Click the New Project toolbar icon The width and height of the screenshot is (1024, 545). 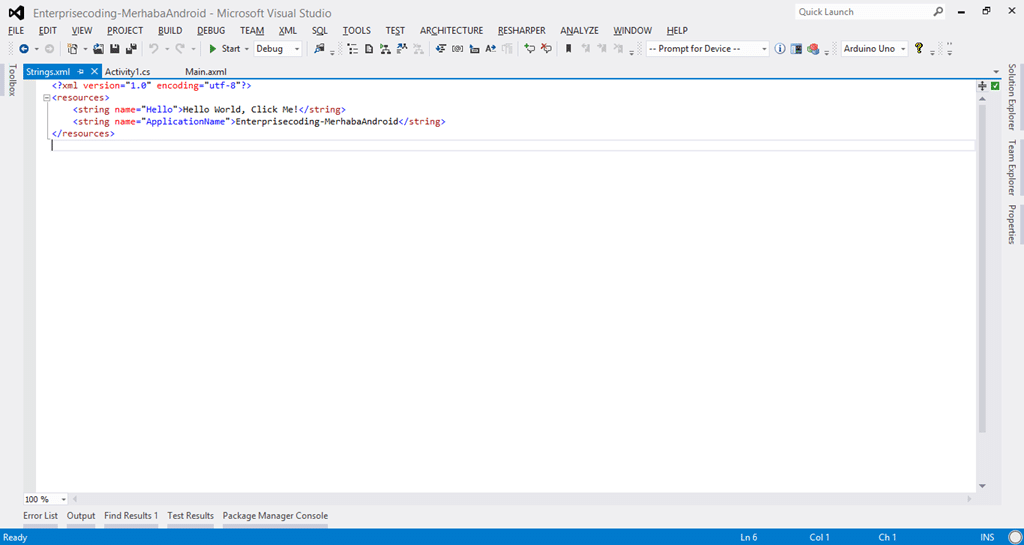[72, 49]
